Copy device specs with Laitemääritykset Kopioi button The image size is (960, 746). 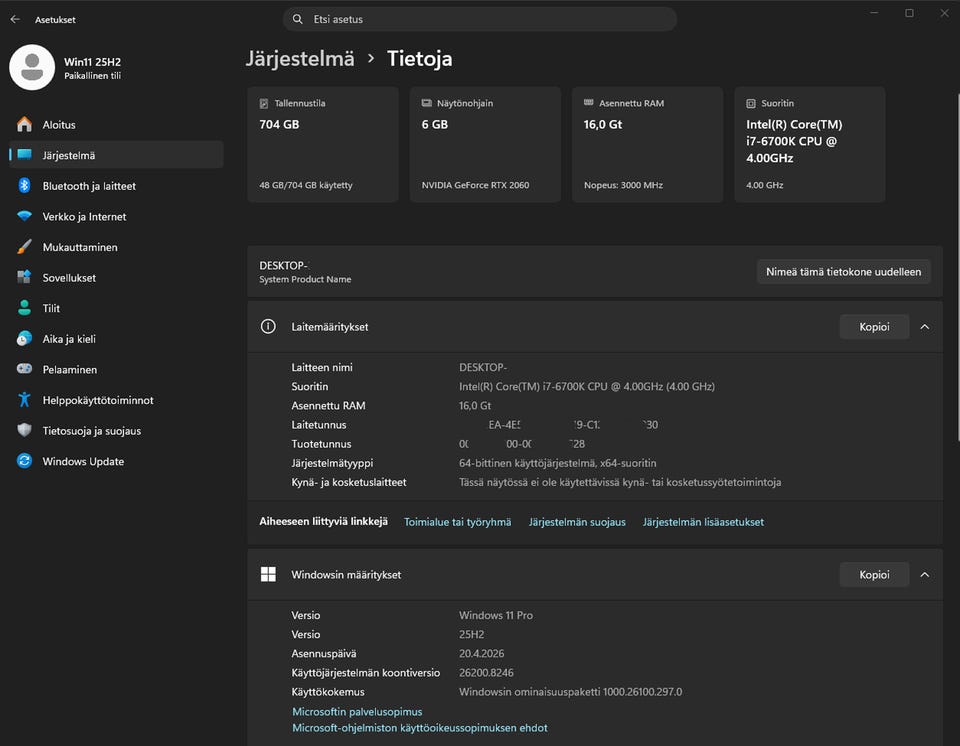873,327
